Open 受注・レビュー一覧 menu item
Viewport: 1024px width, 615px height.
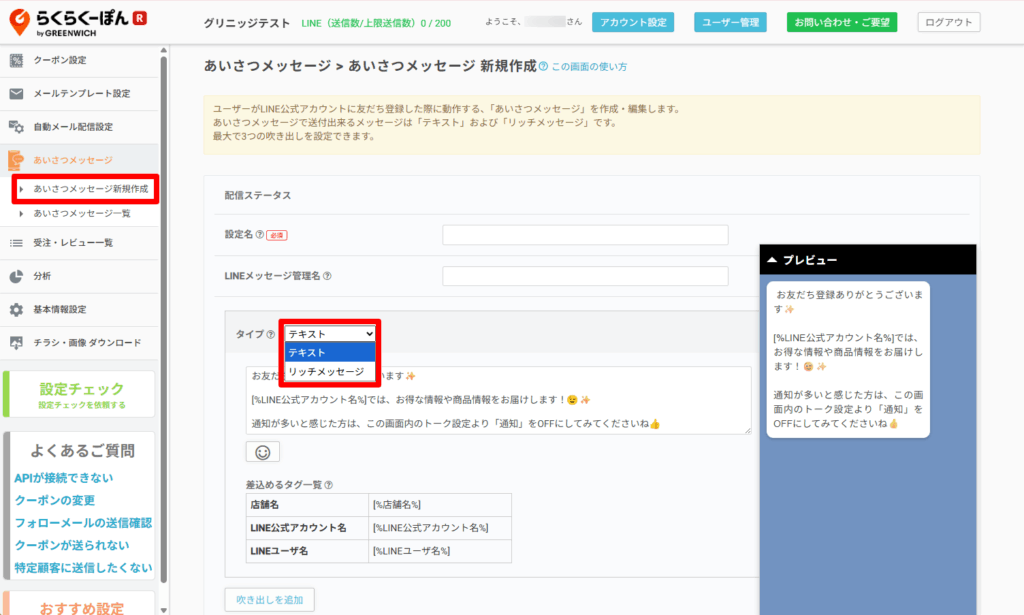tap(73, 242)
